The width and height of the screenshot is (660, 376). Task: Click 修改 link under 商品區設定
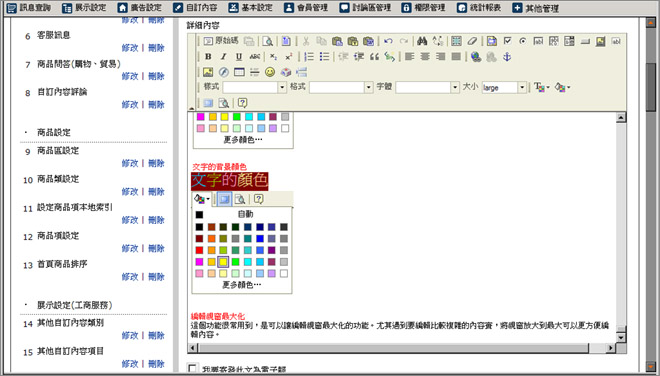[x=130, y=163]
